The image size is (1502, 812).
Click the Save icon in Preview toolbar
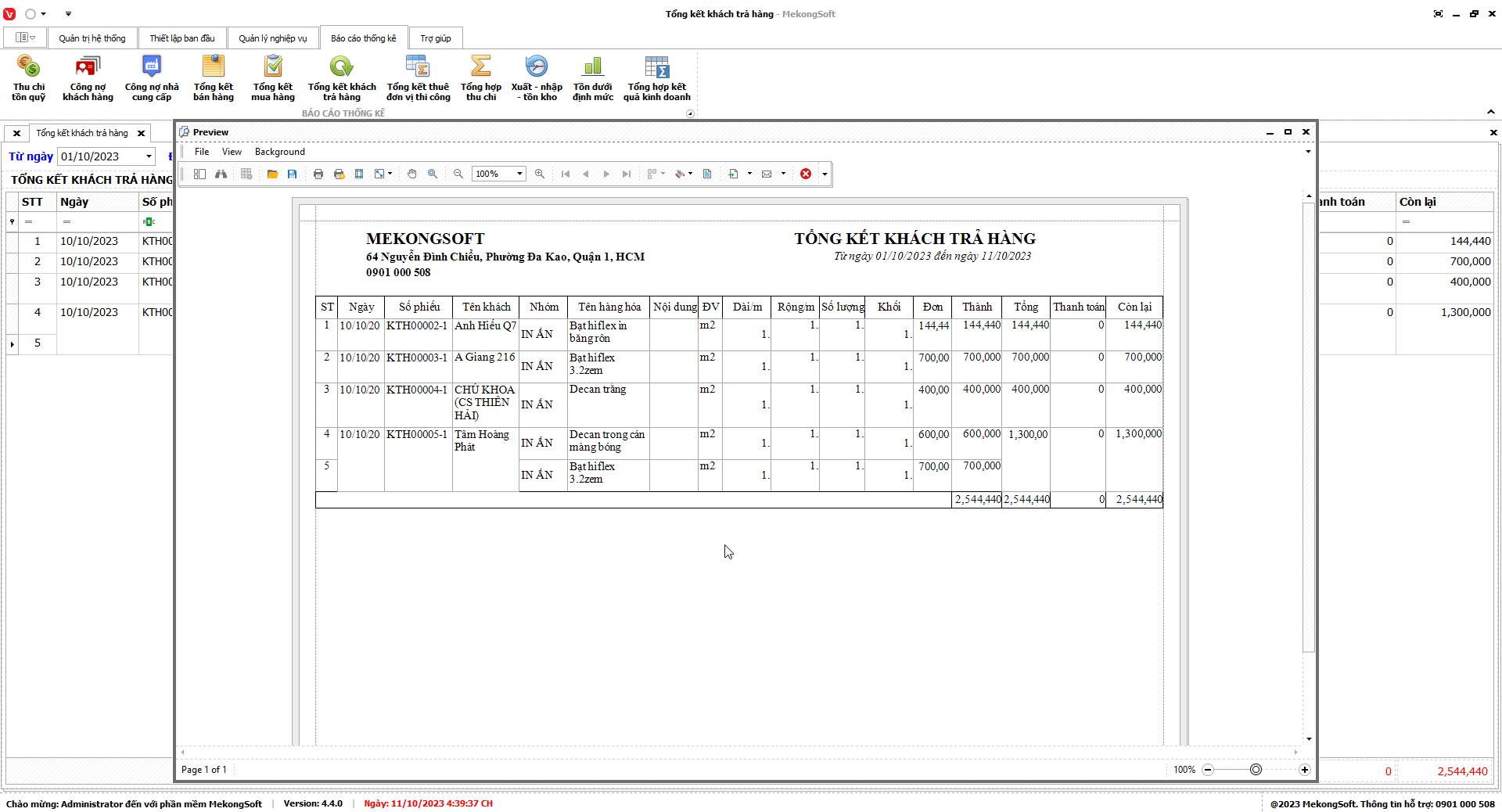tap(293, 174)
